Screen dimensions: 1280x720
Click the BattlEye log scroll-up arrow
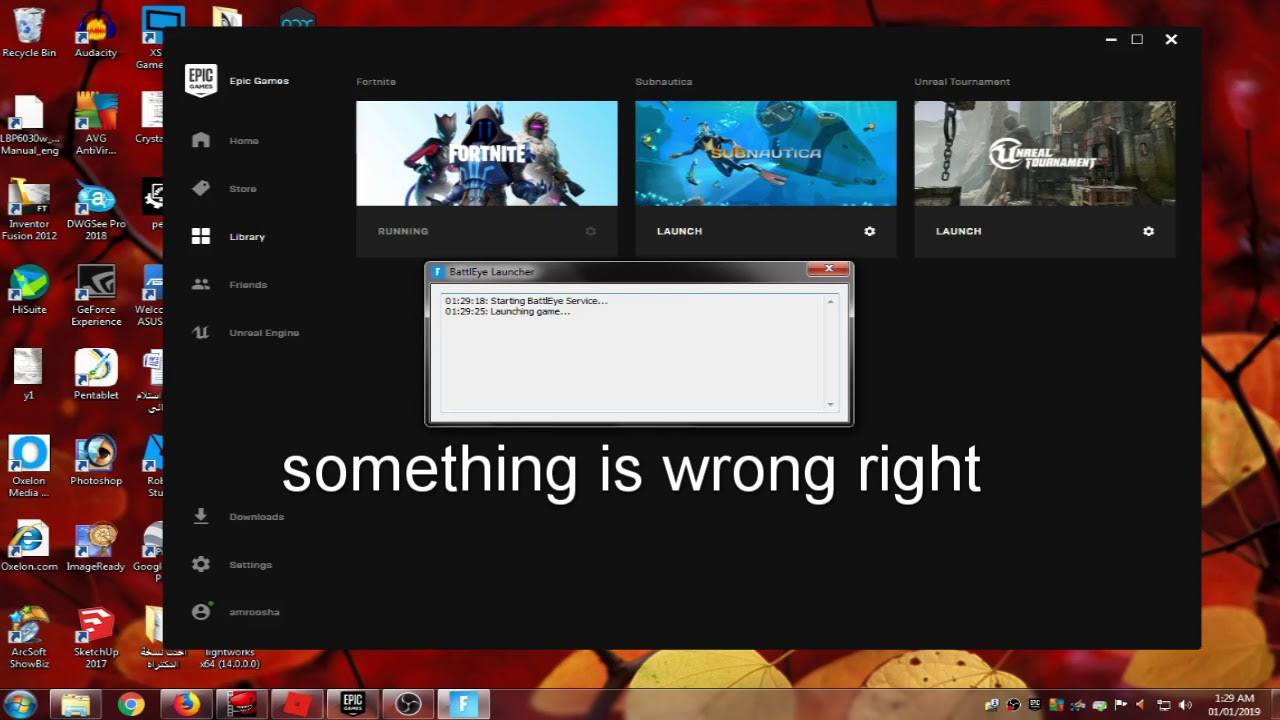point(830,302)
